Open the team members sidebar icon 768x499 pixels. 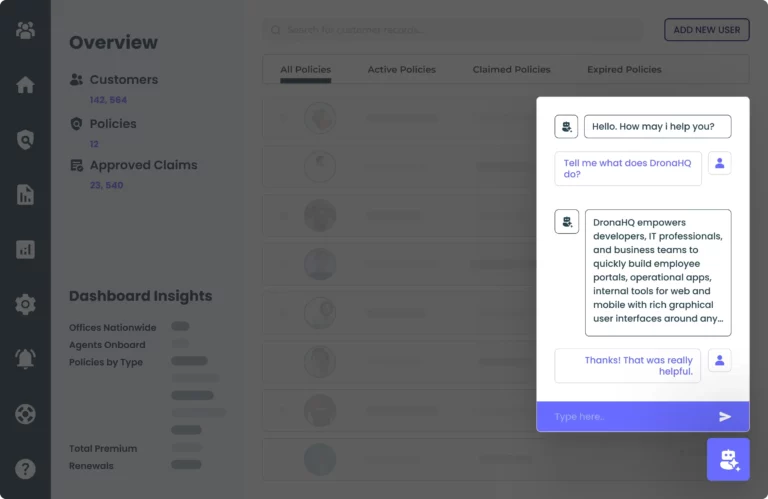point(25,30)
